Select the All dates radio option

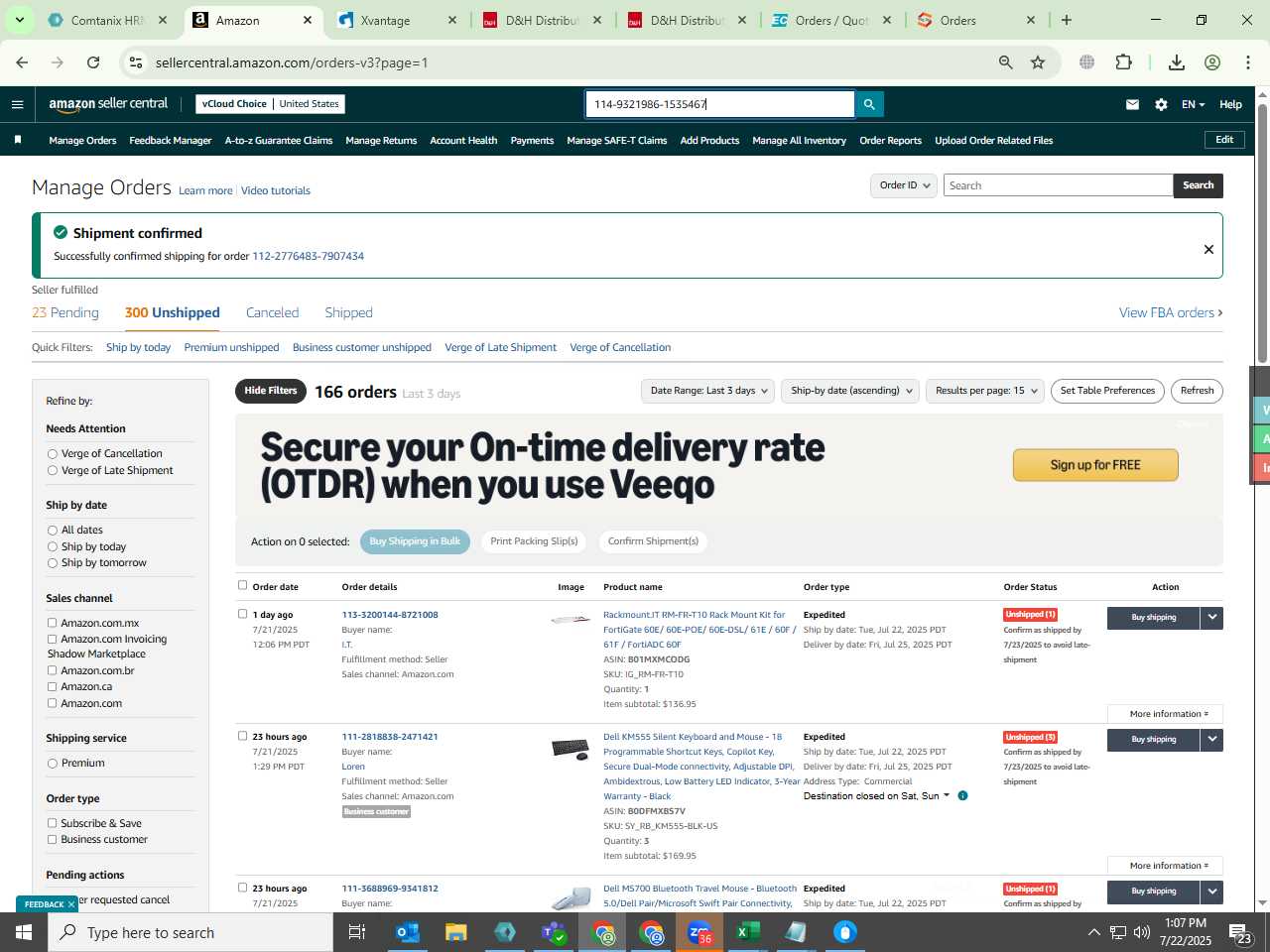click(x=53, y=531)
